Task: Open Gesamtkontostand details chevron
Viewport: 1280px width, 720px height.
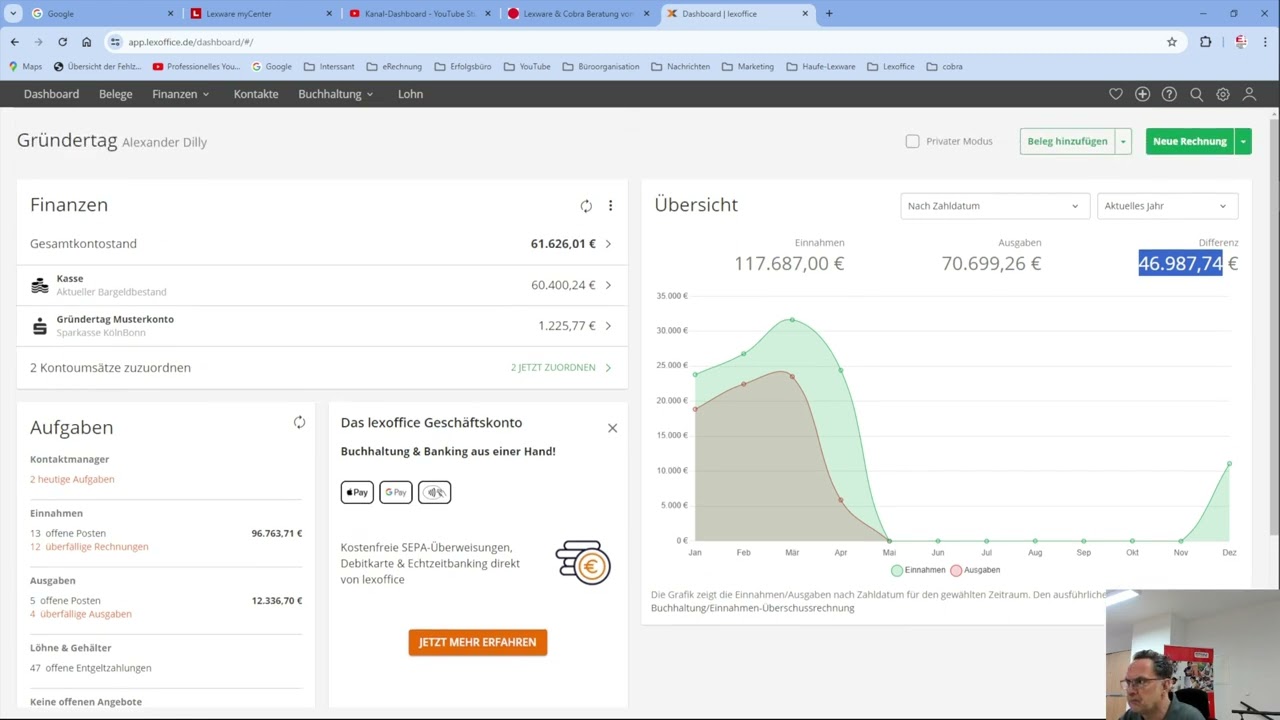Action: [x=608, y=244]
